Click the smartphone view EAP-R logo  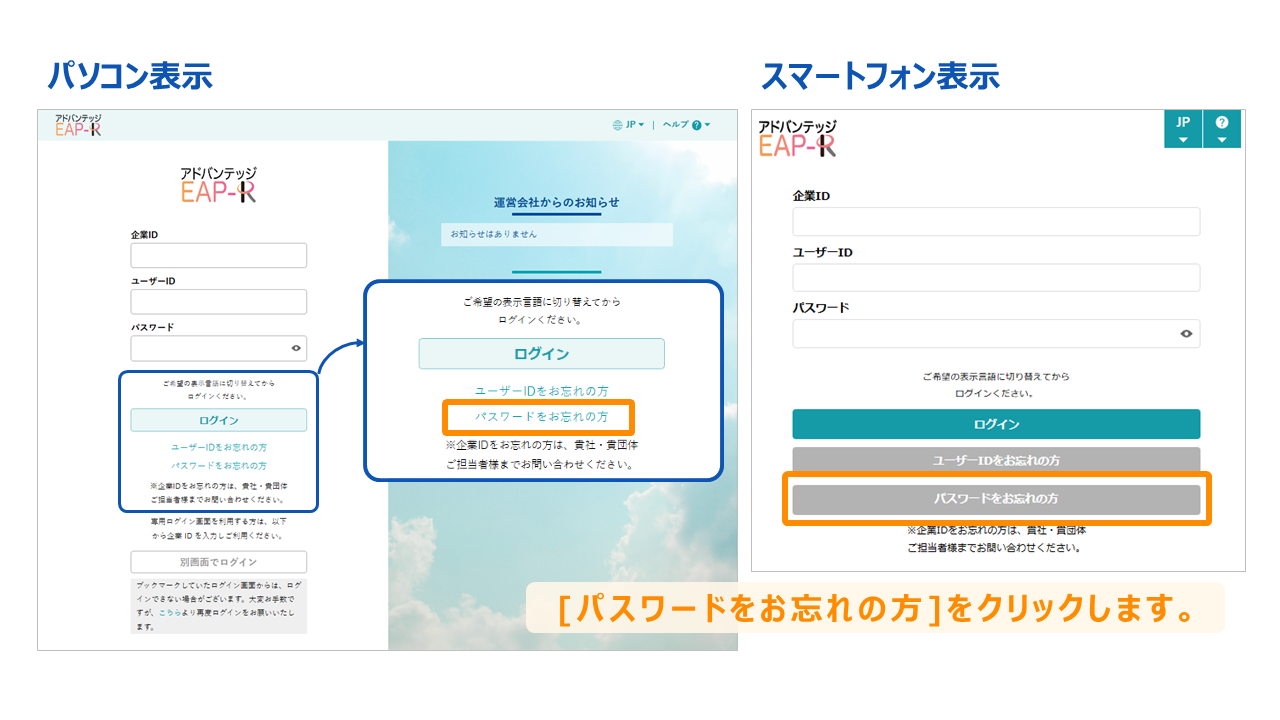pyautogui.click(x=797, y=138)
